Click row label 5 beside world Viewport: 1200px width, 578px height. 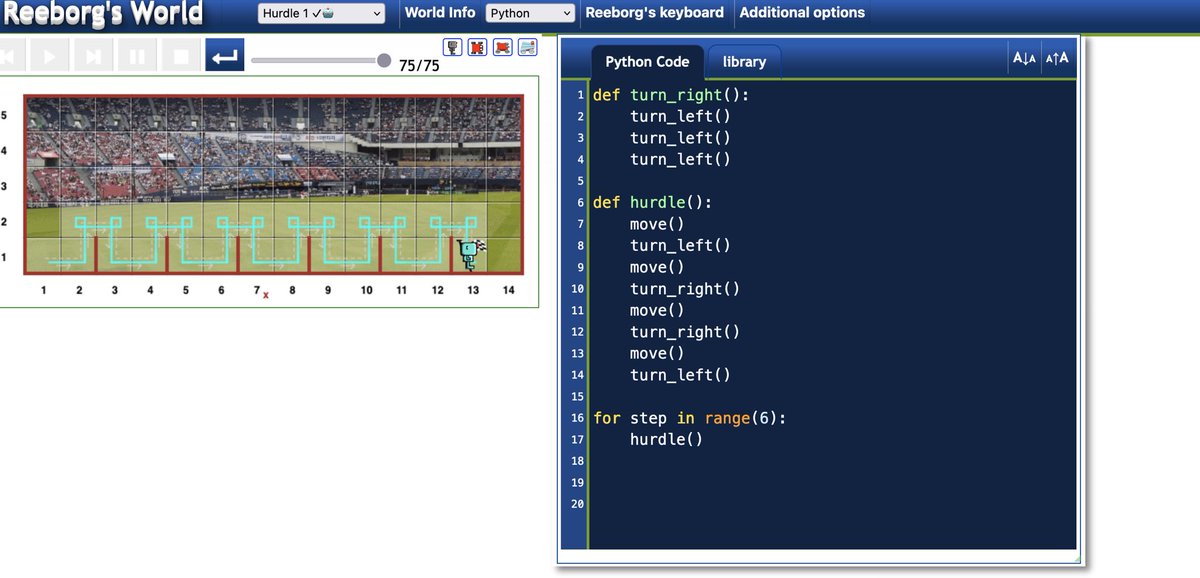[4, 115]
